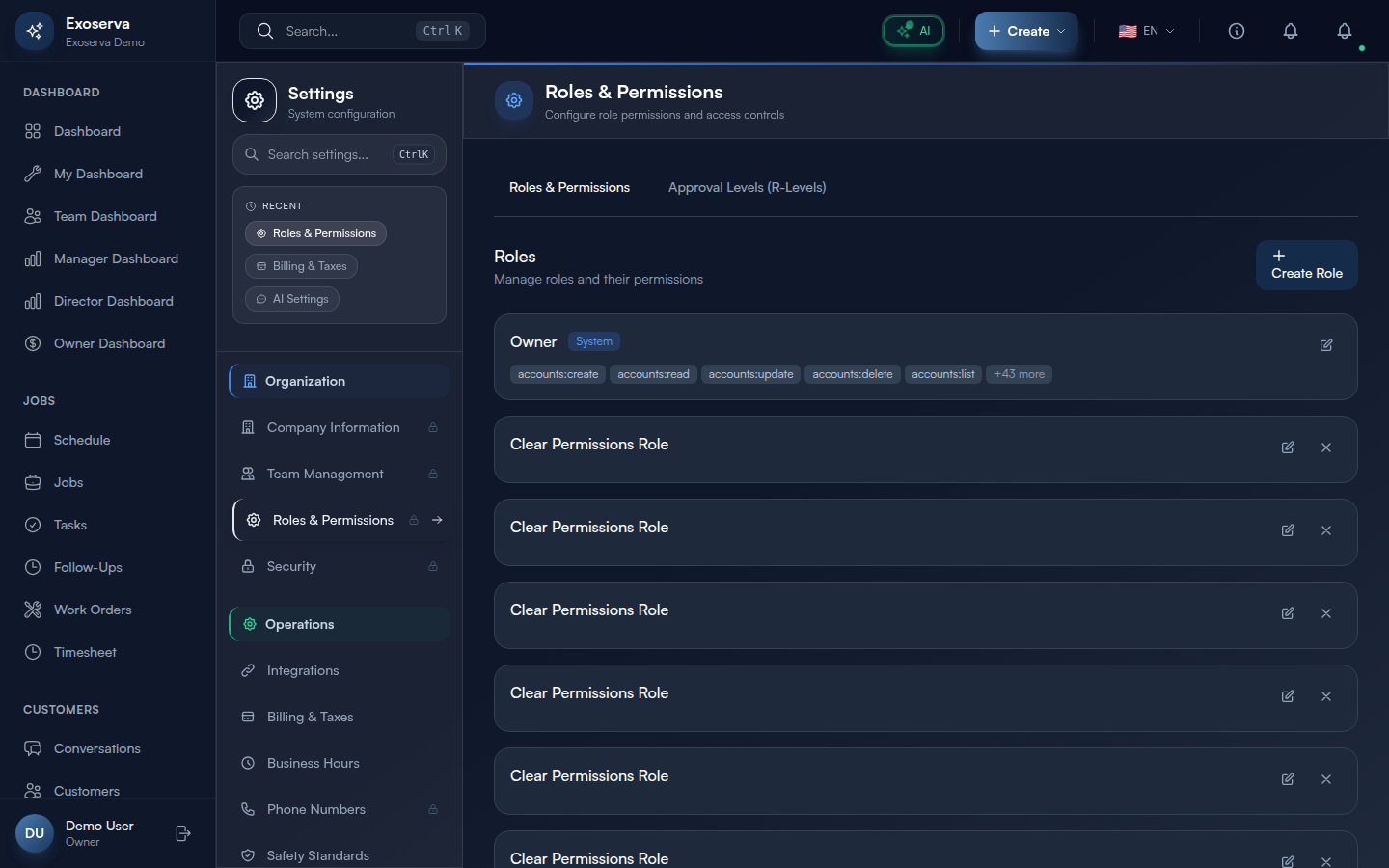Click the edit icon on the Owner role
The height and width of the screenshot is (868, 1389).
[1326, 345]
